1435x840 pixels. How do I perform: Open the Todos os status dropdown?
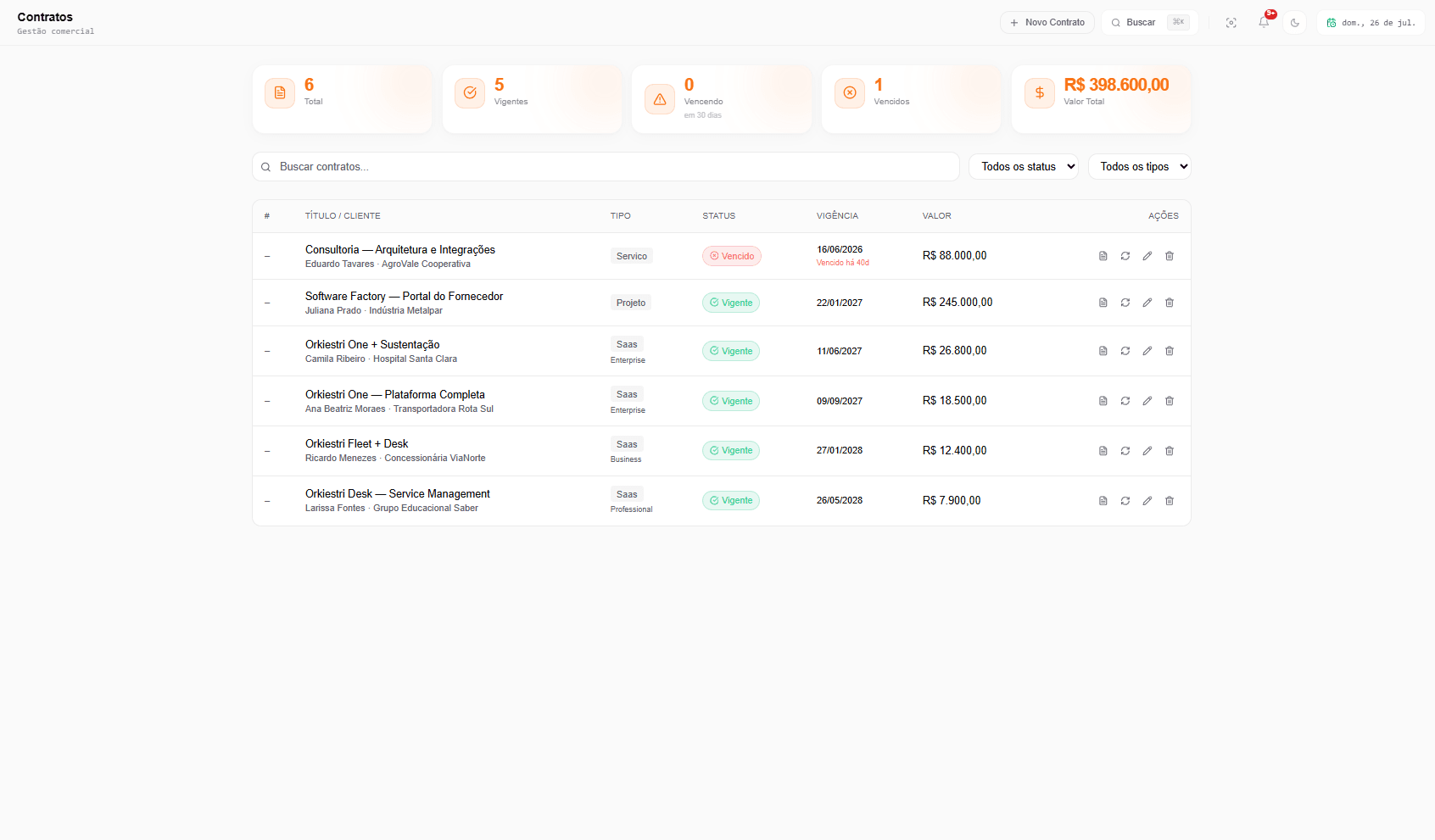click(1024, 167)
